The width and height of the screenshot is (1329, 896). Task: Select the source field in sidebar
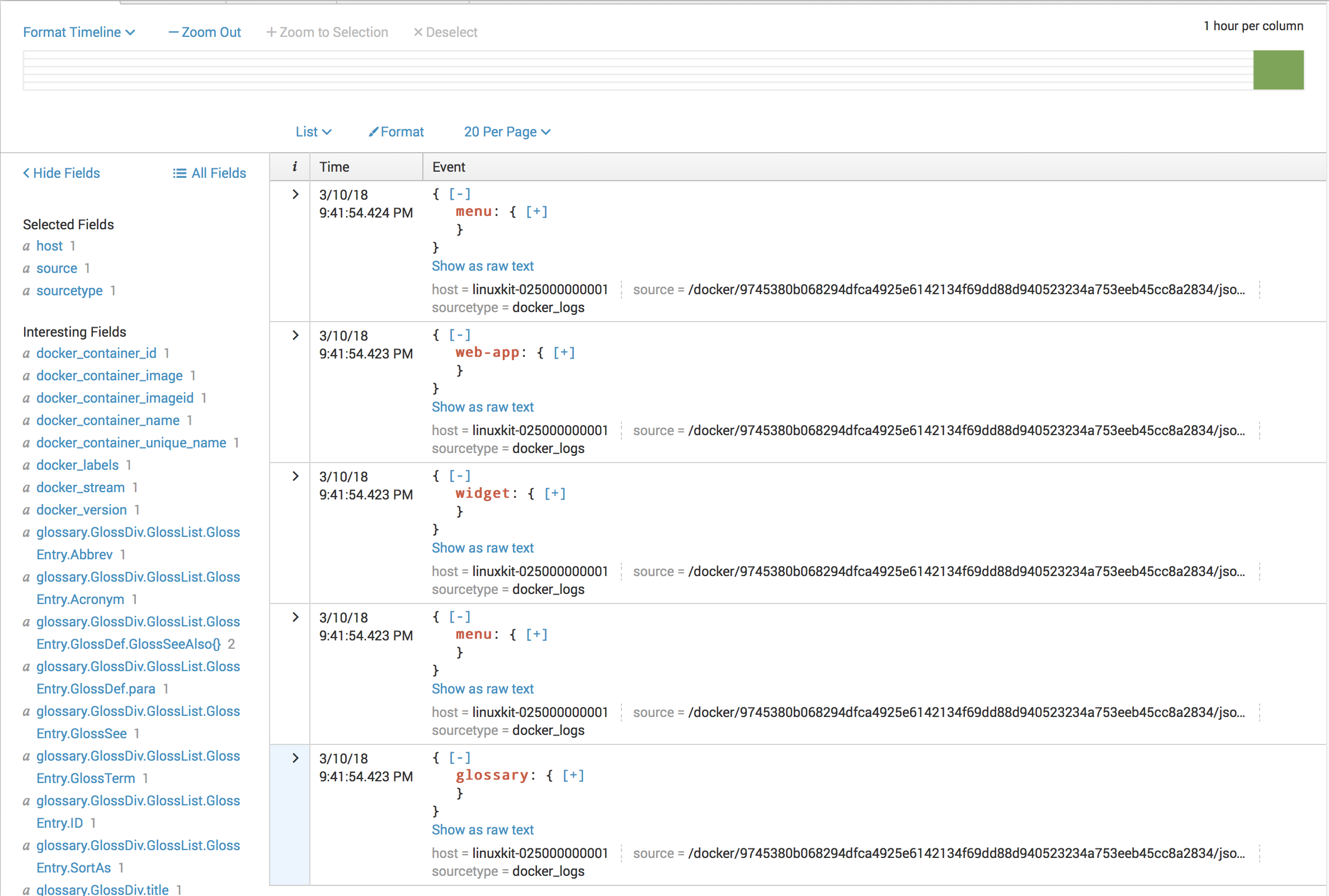point(57,267)
